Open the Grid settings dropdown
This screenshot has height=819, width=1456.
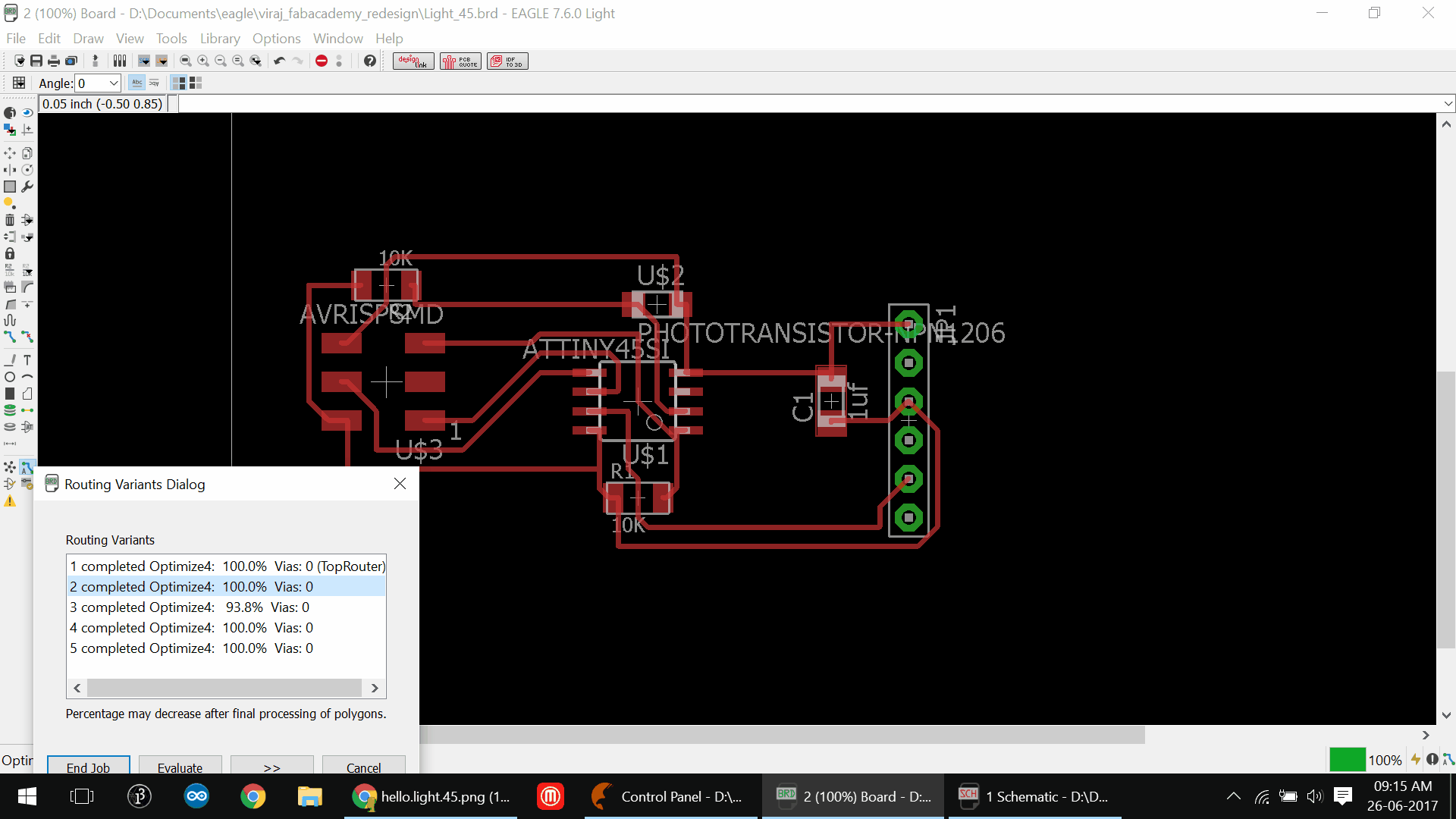[x=19, y=83]
